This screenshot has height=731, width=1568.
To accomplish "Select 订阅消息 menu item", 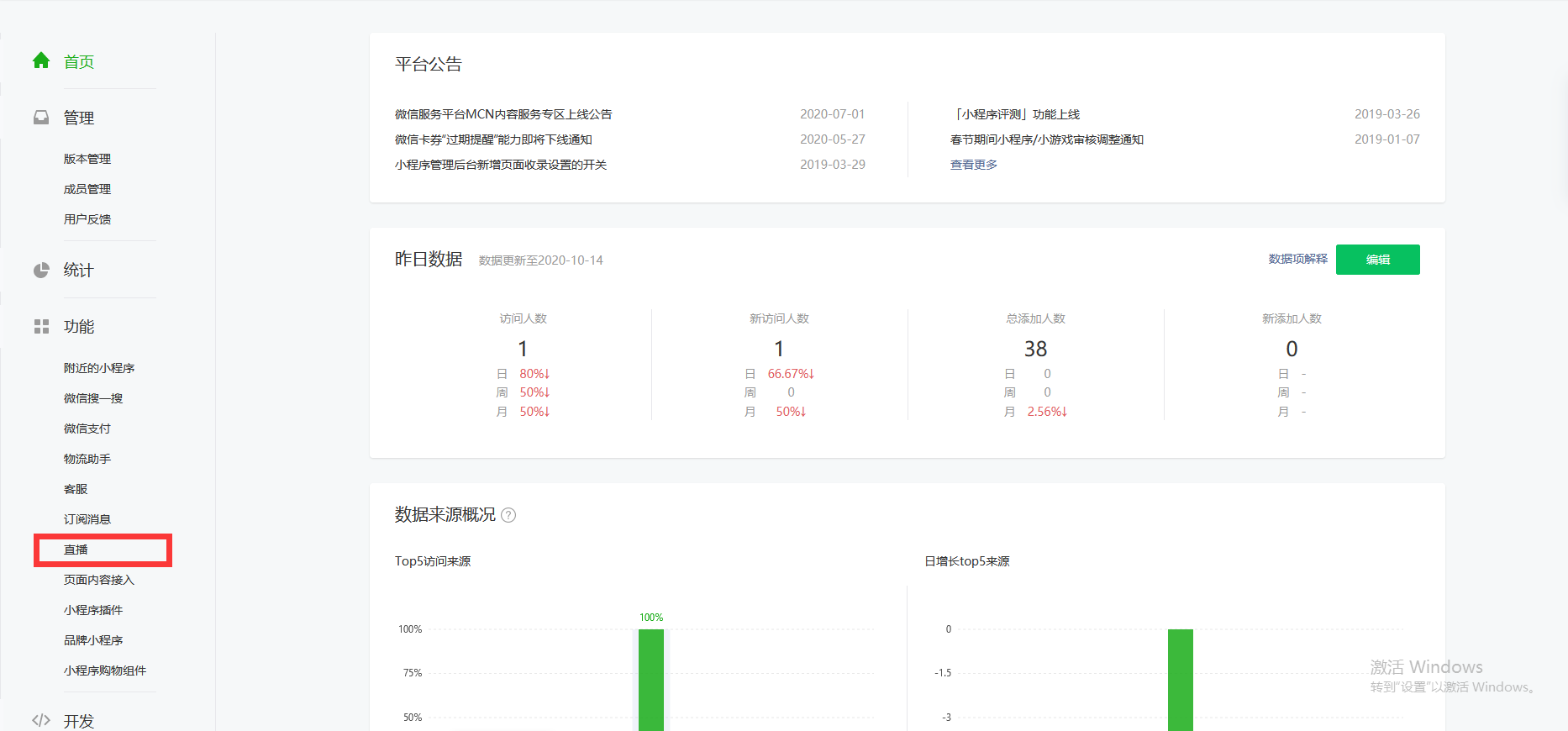I will (x=87, y=519).
